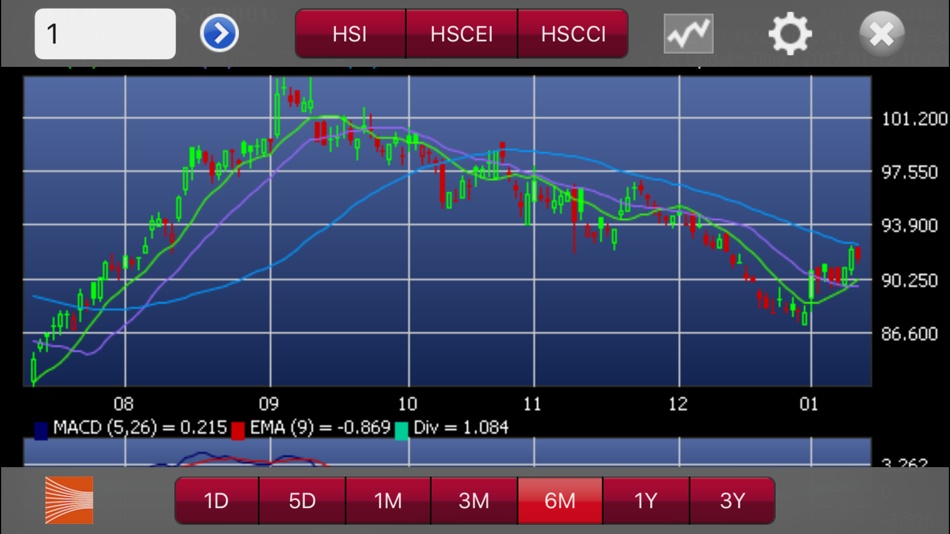Select the 6M time range
The height and width of the screenshot is (534, 950).
point(560,501)
